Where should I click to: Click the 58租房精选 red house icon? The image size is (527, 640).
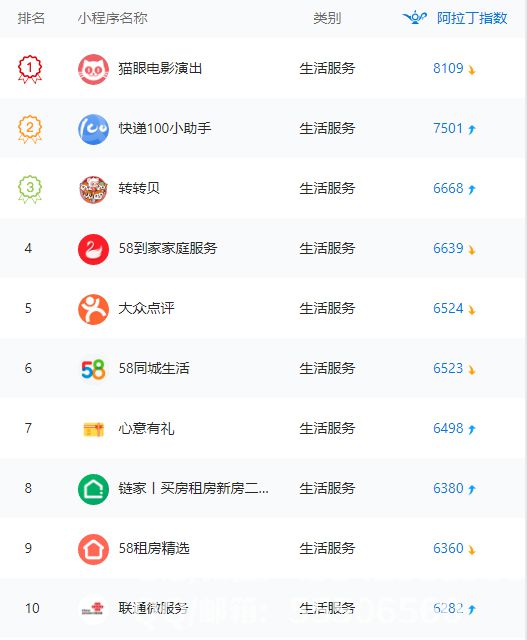[x=93, y=549]
